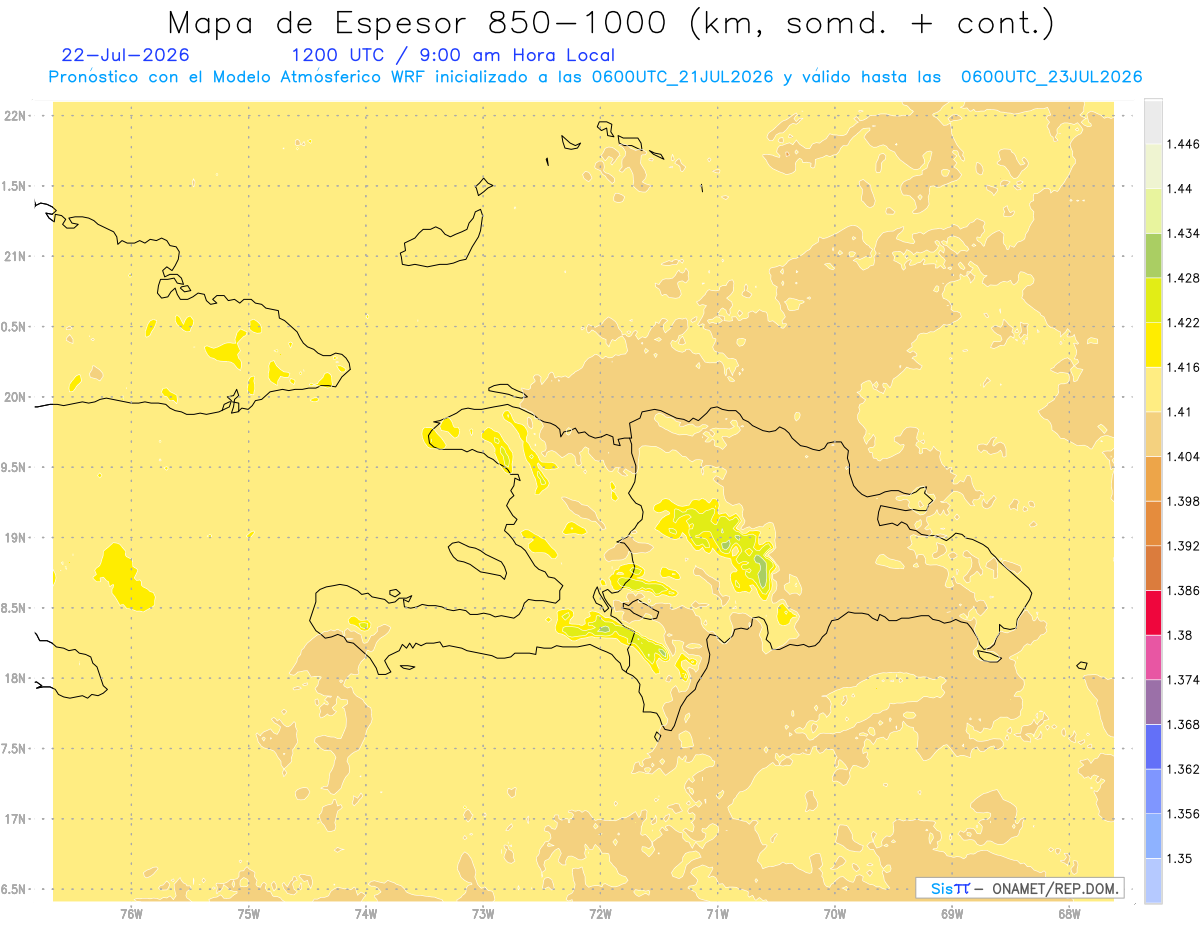Click the 71W longitude label
1200x927 pixels.
coord(717,914)
